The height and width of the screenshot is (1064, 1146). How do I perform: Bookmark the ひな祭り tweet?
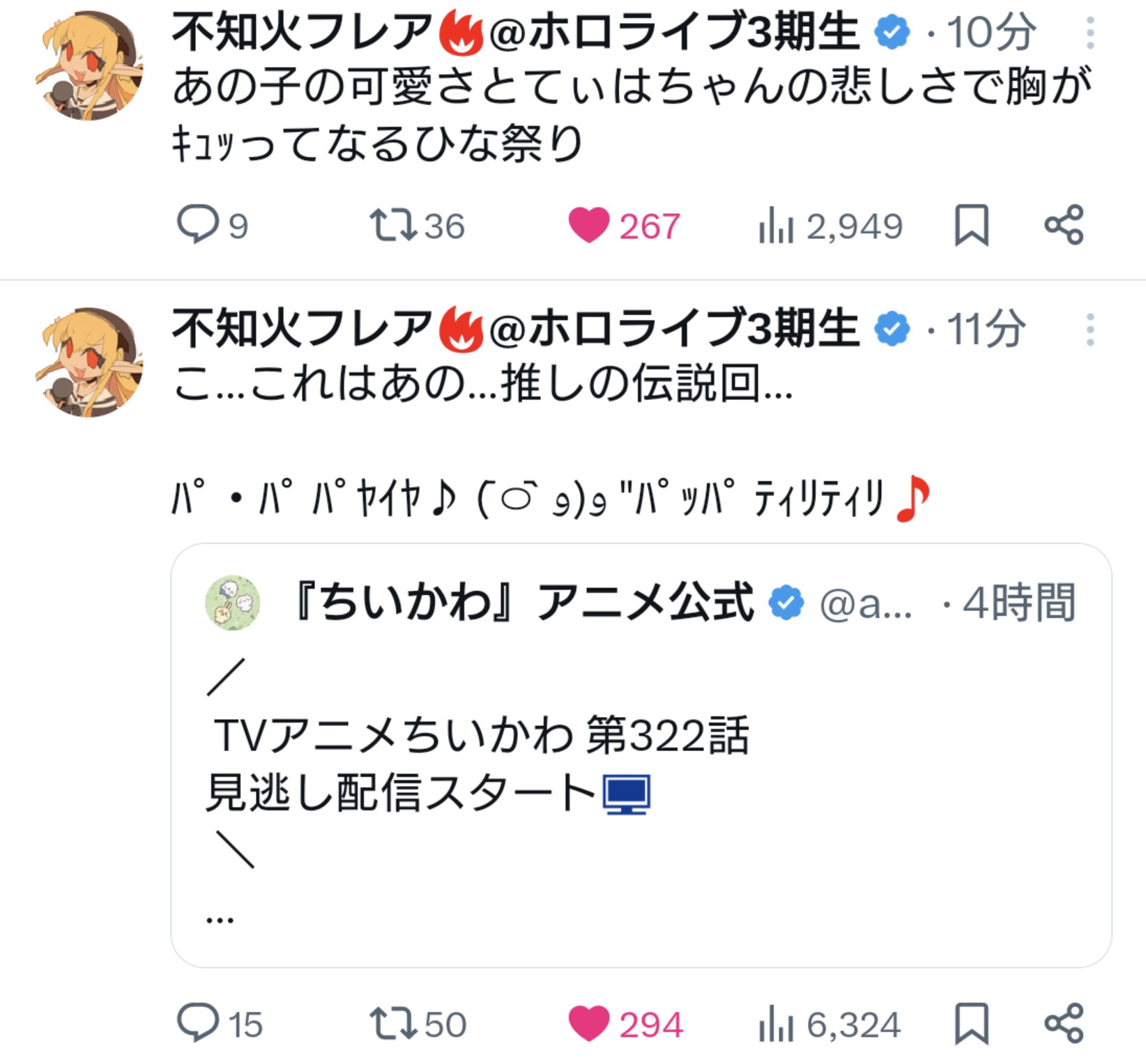(971, 225)
